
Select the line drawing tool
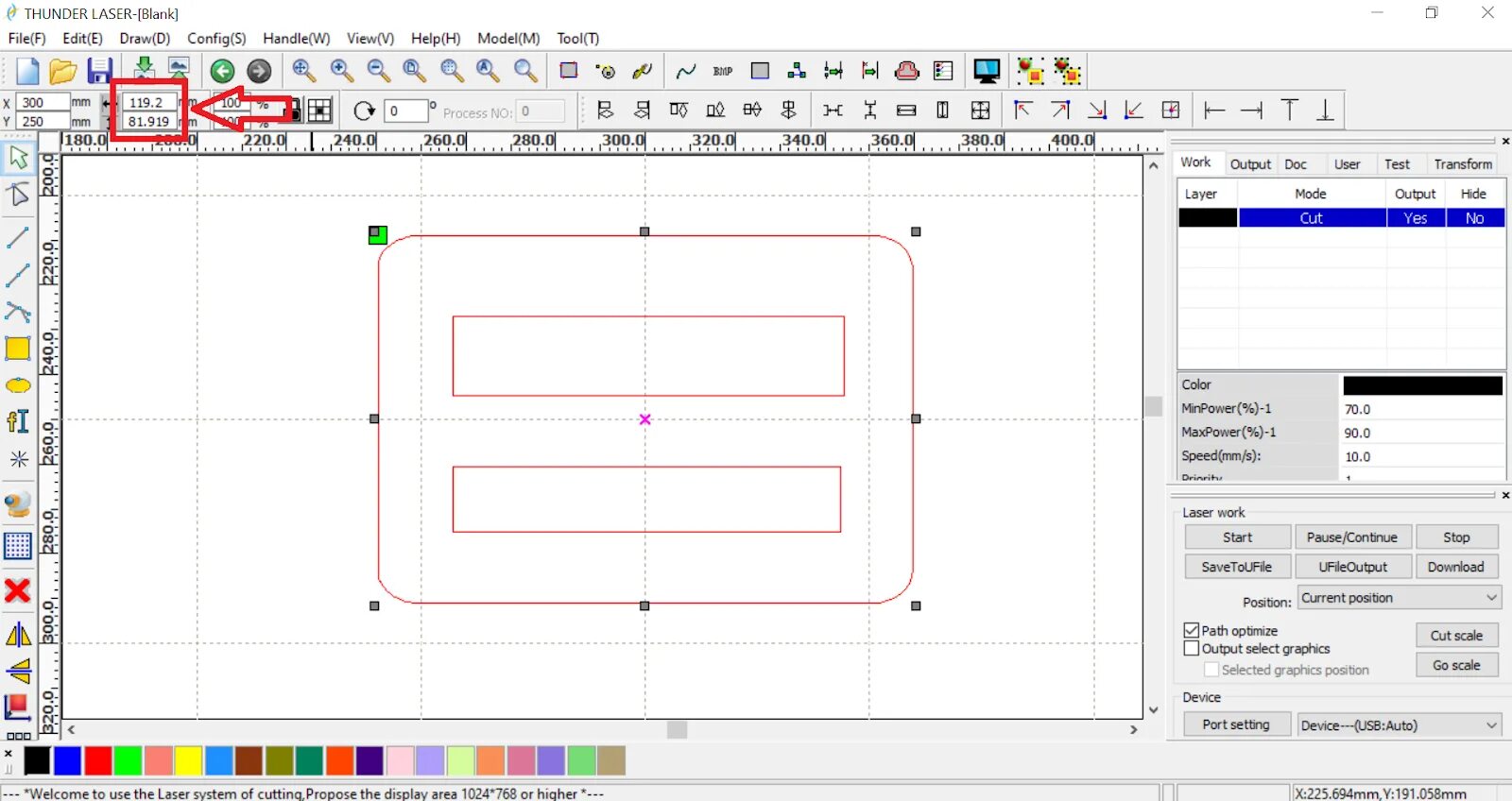[18, 237]
